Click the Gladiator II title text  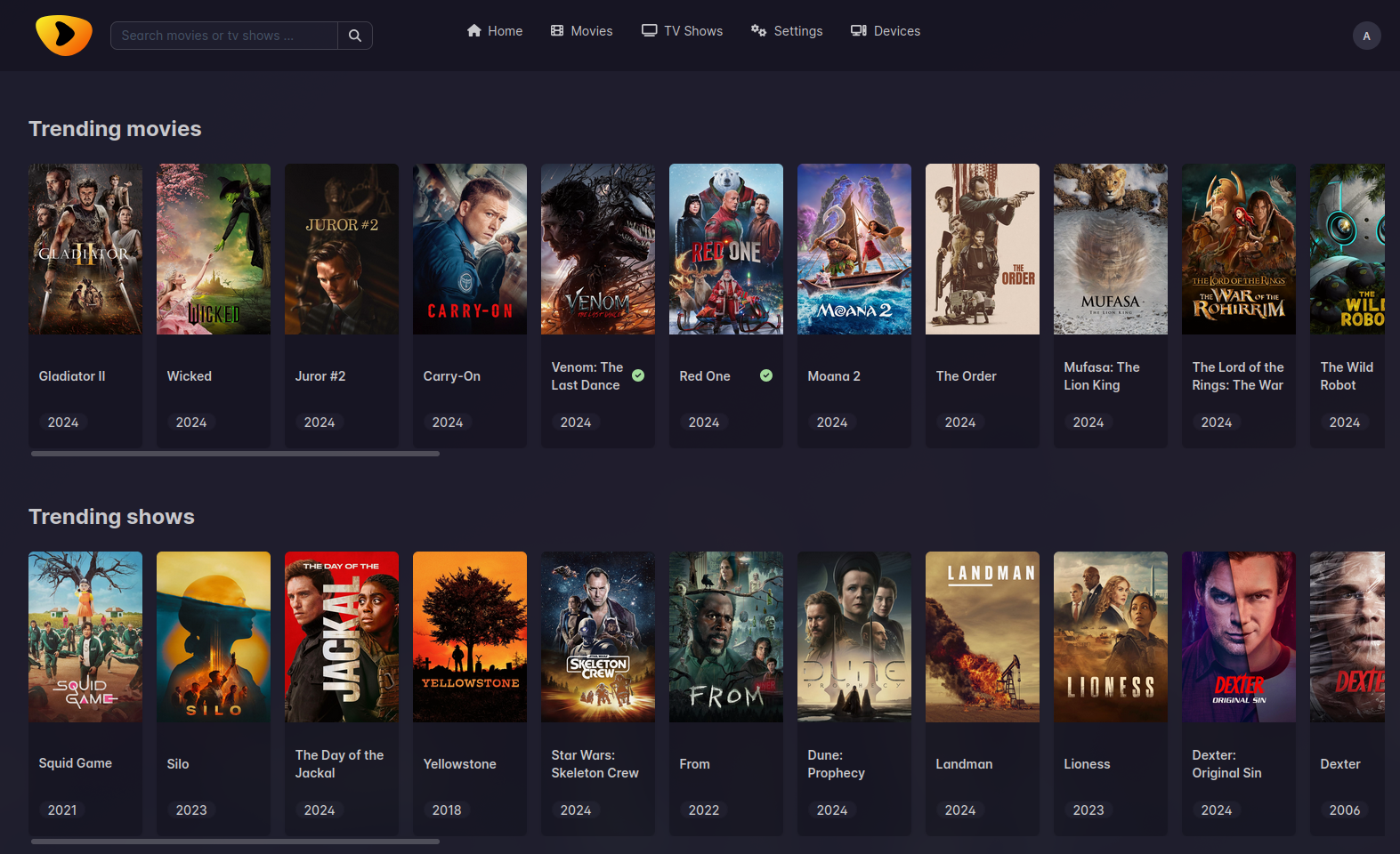pyautogui.click(x=72, y=376)
